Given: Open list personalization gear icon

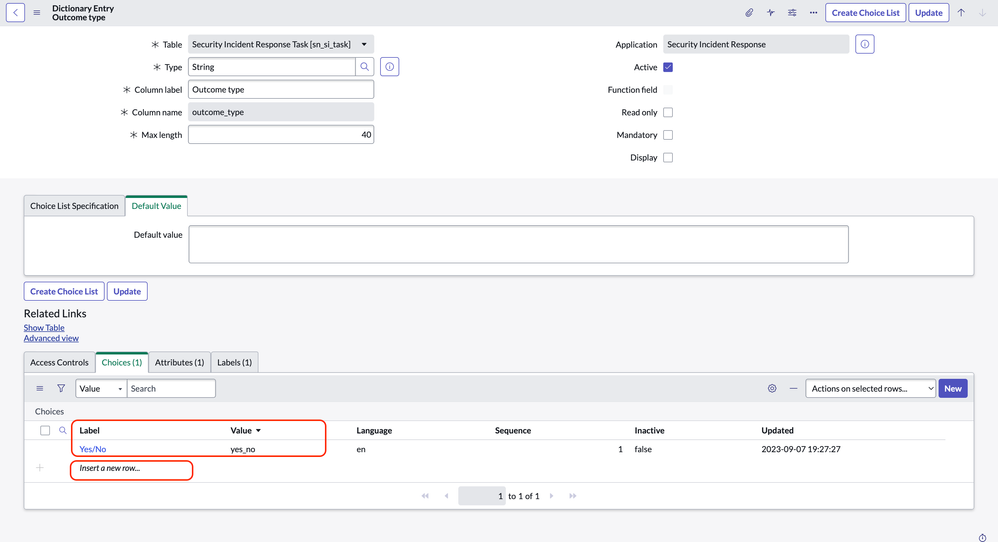Looking at the screenshot, I should coord(772,389).
